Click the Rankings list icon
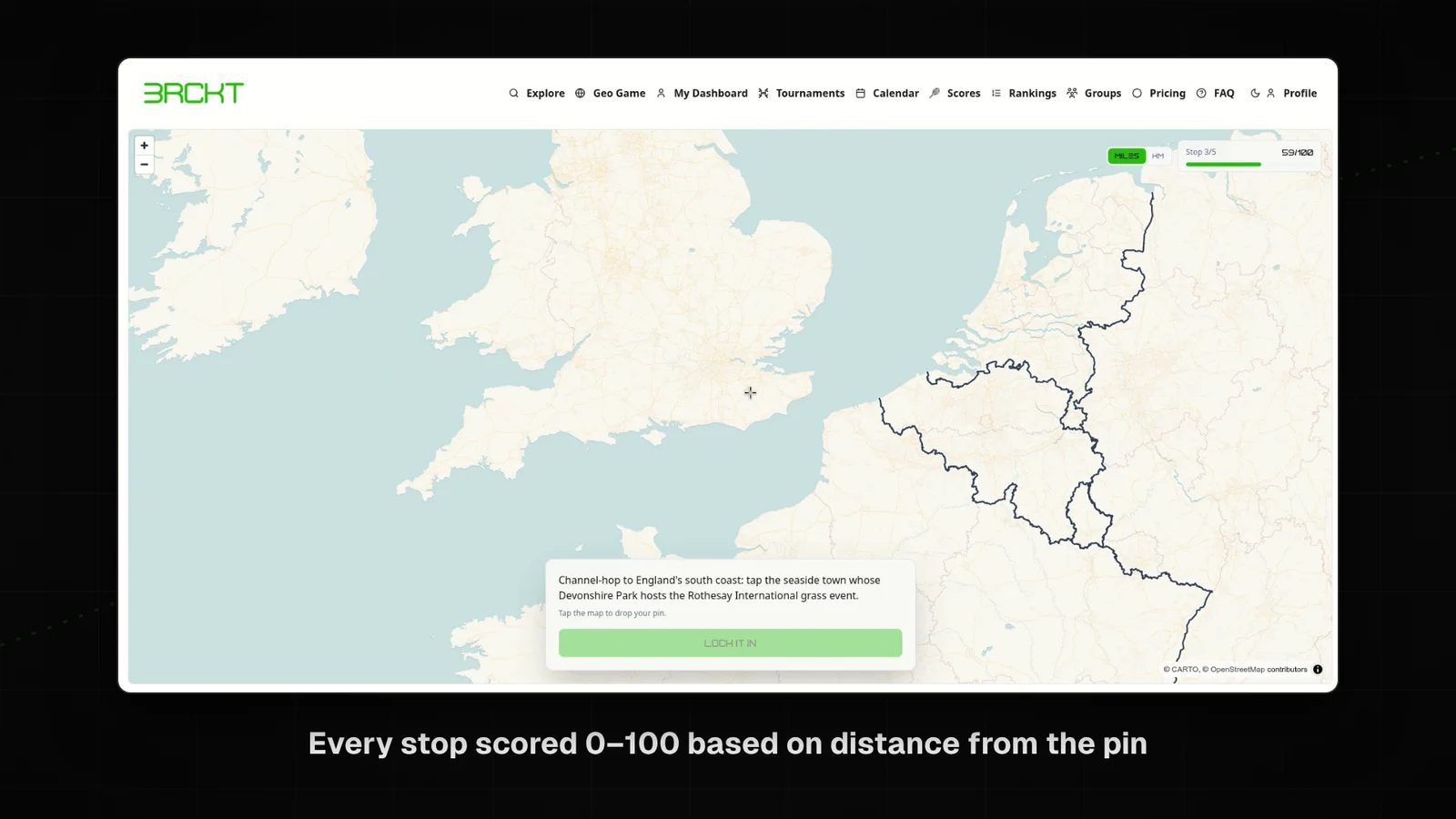1456x819 pixels. 996,93
